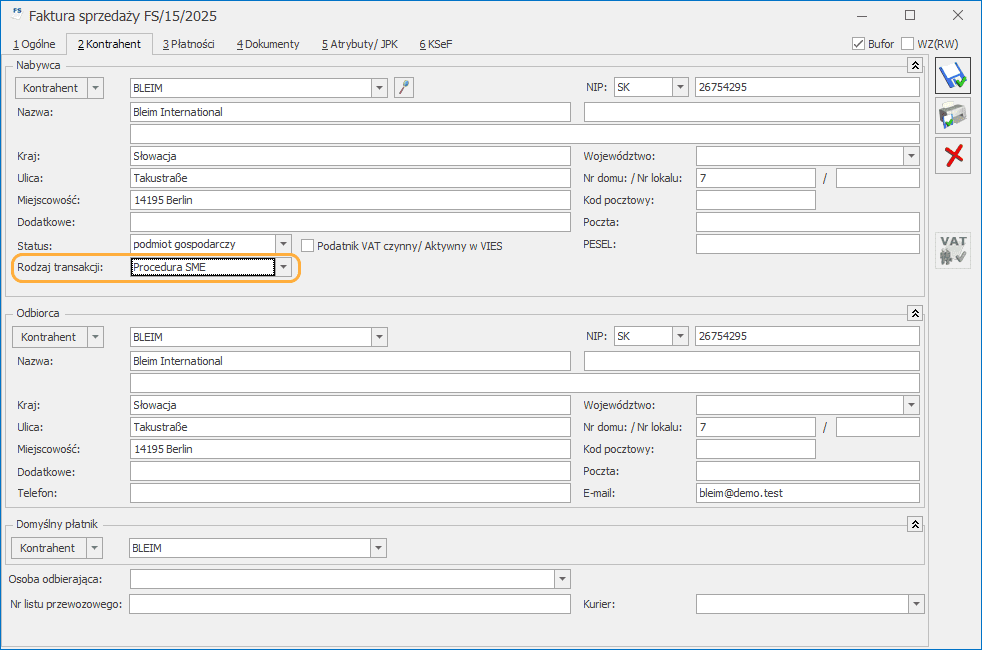The width and height of the screenshot is (982, 650).
Task: Click the Domyślny płatnik Kontrahent button
Action: (48, 548)
